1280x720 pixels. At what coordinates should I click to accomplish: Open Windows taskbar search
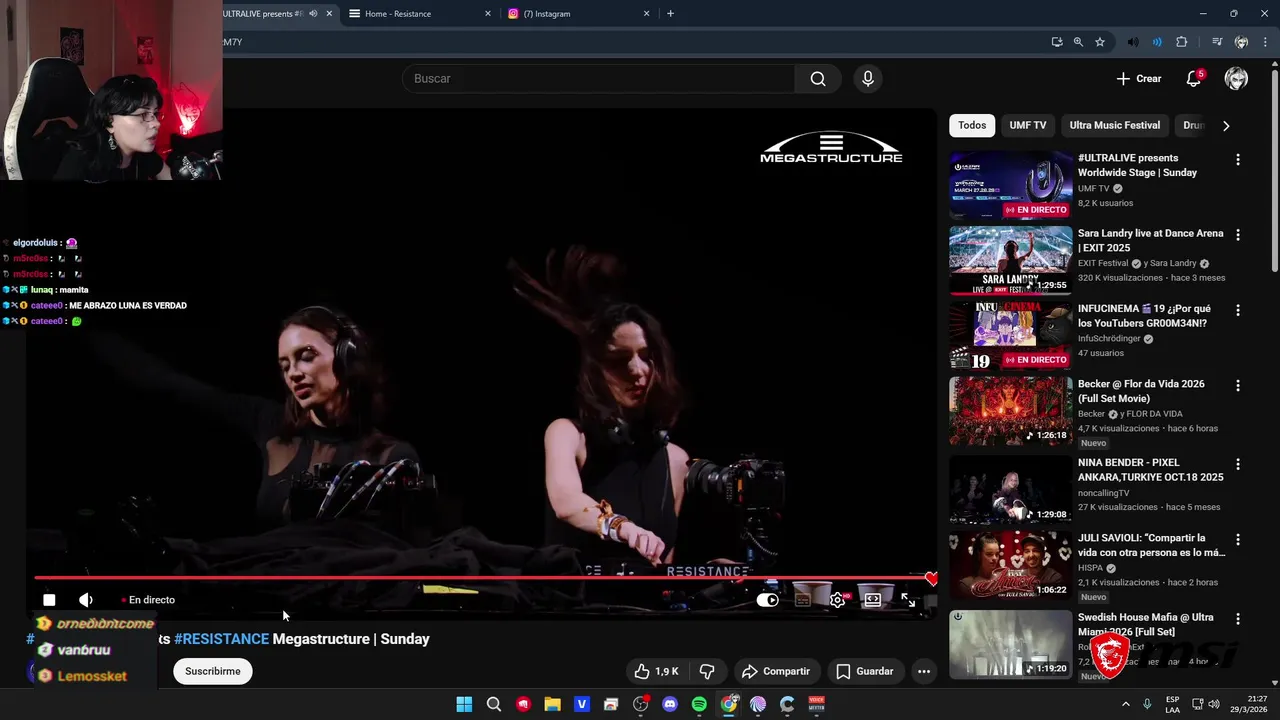click(494, 704)
